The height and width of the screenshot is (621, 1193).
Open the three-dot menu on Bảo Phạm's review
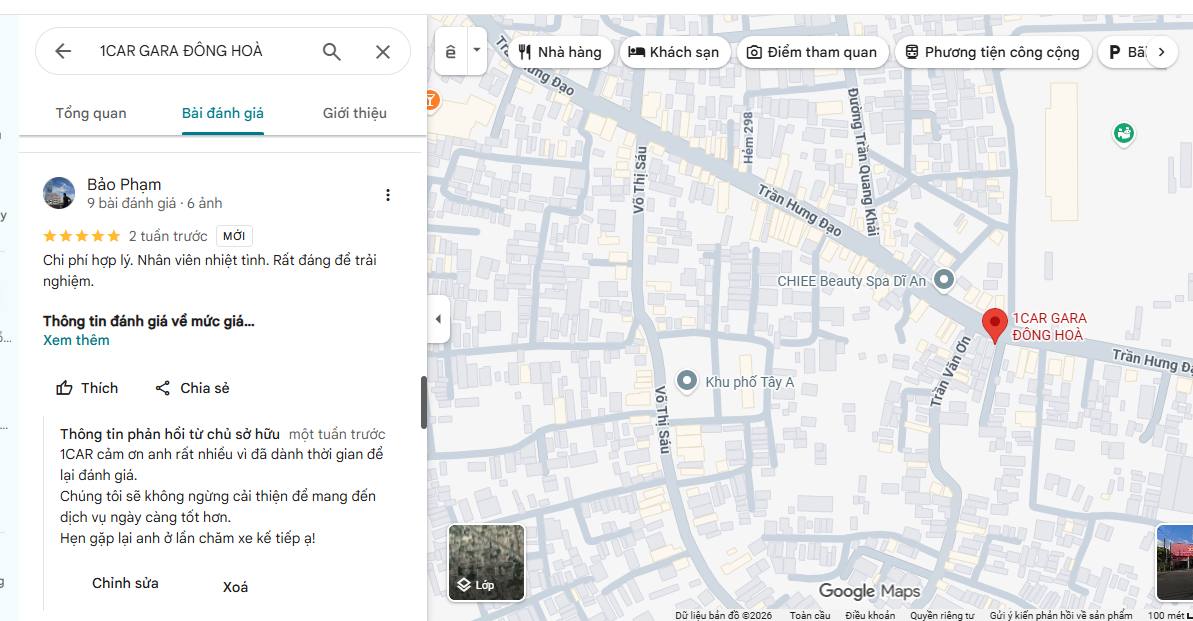click(388, 195)
